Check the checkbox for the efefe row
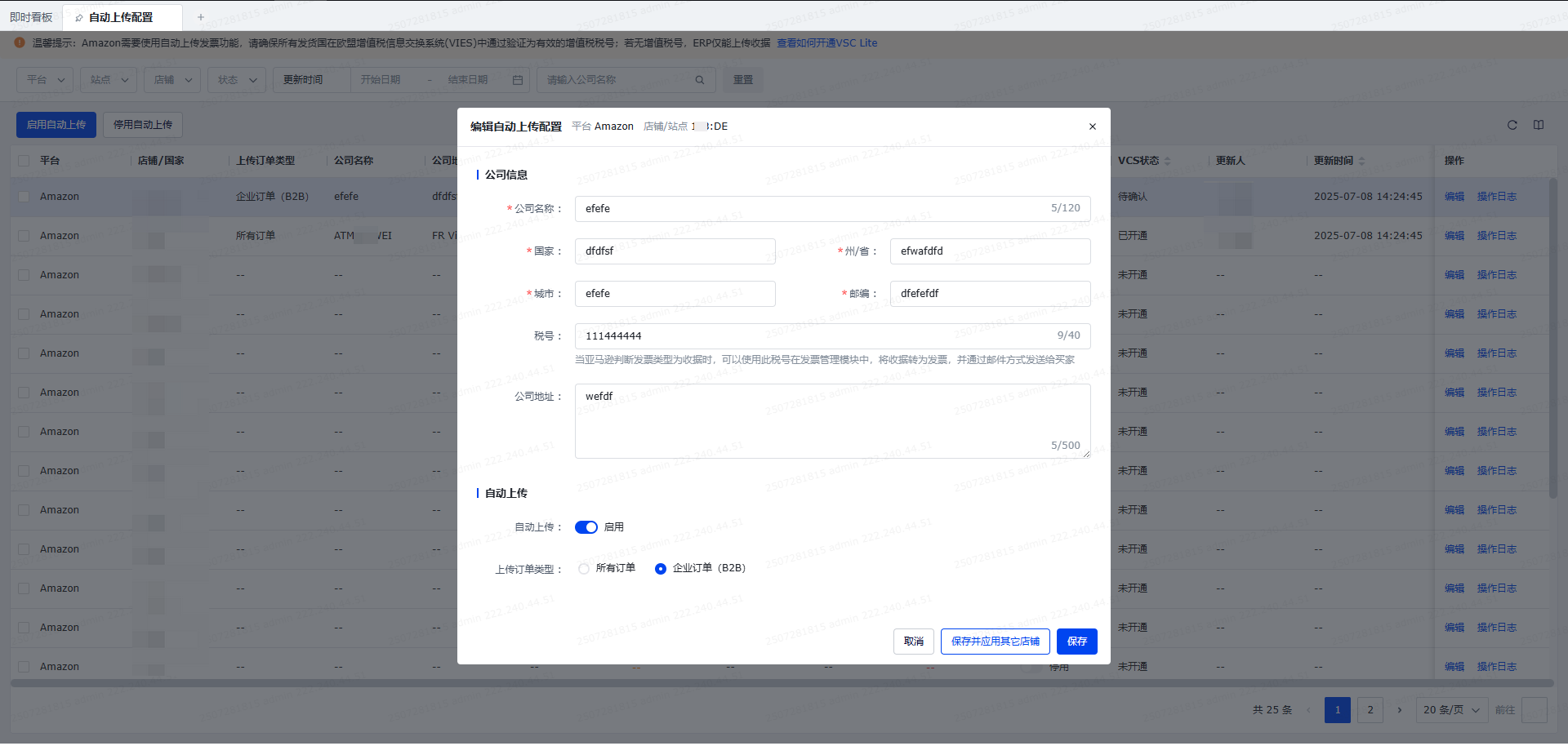 pyautogui.click(x=24, y=197)
